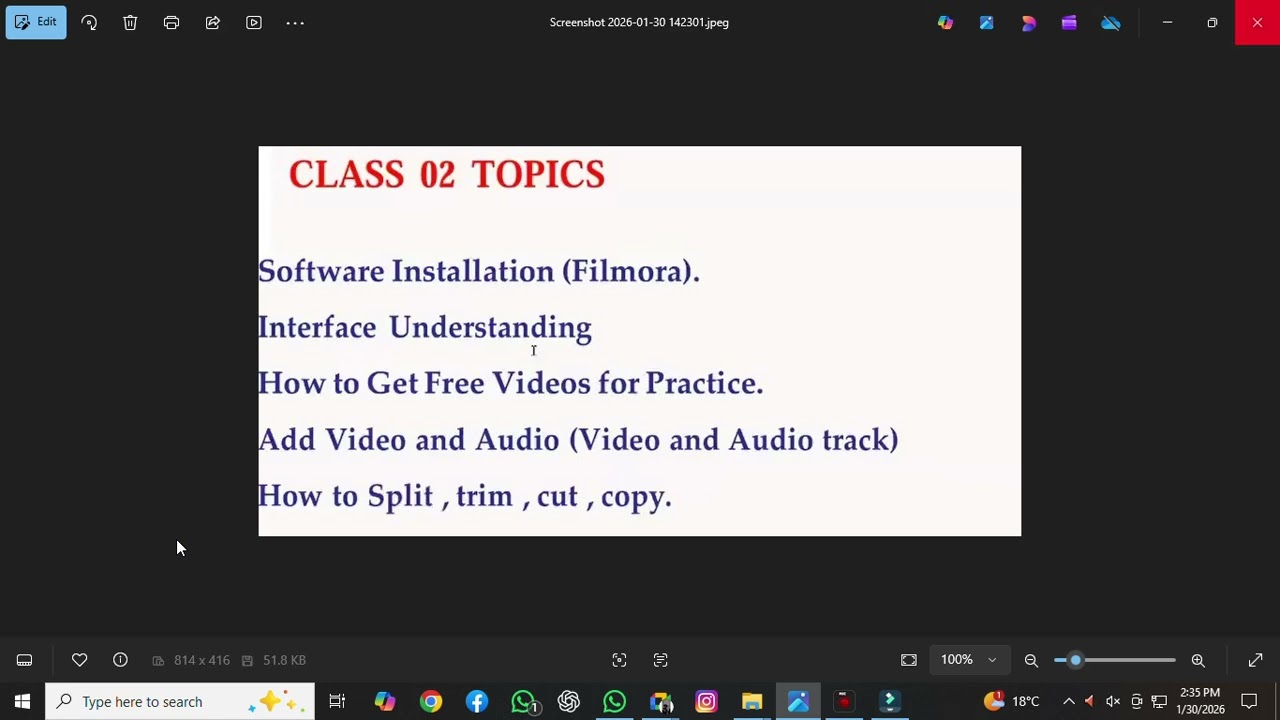Click the zoom in magnifier icon

[1198, 660]
